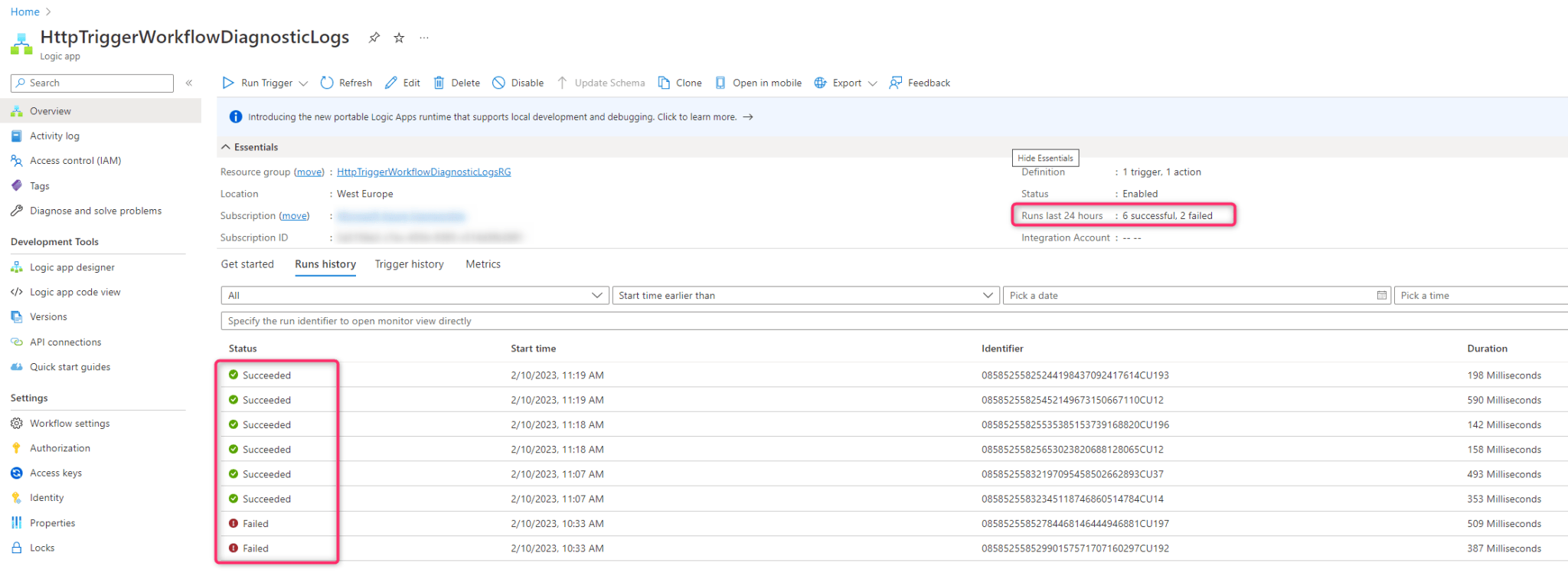Open the more options ellipsis menu
Screen dimensions: 1568x573
tap(424, 38)
